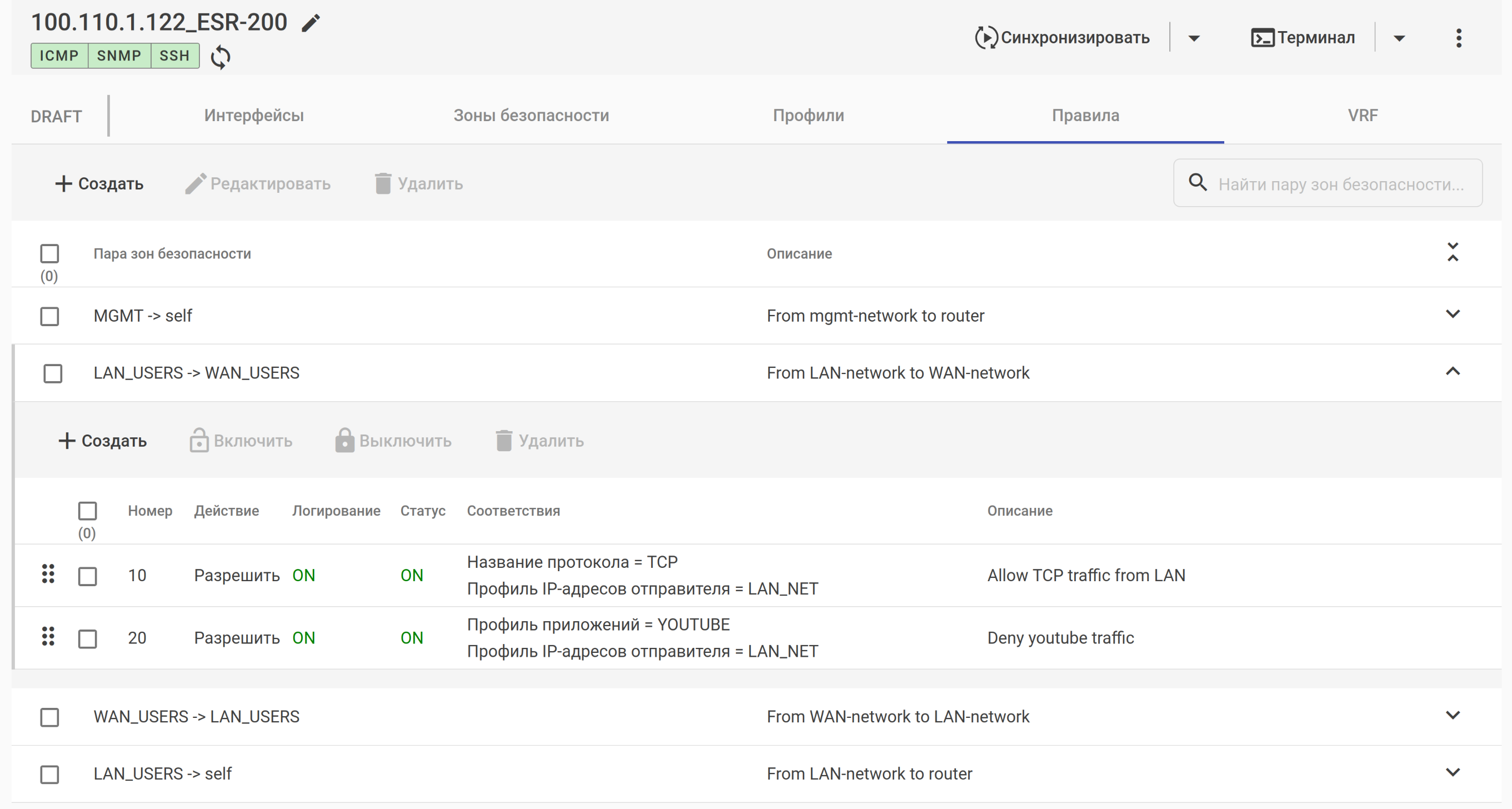This screenshot has height=809, width=1512.
Task: Click the Синхронизировать play icon
Action: click(x=985, y=38)
